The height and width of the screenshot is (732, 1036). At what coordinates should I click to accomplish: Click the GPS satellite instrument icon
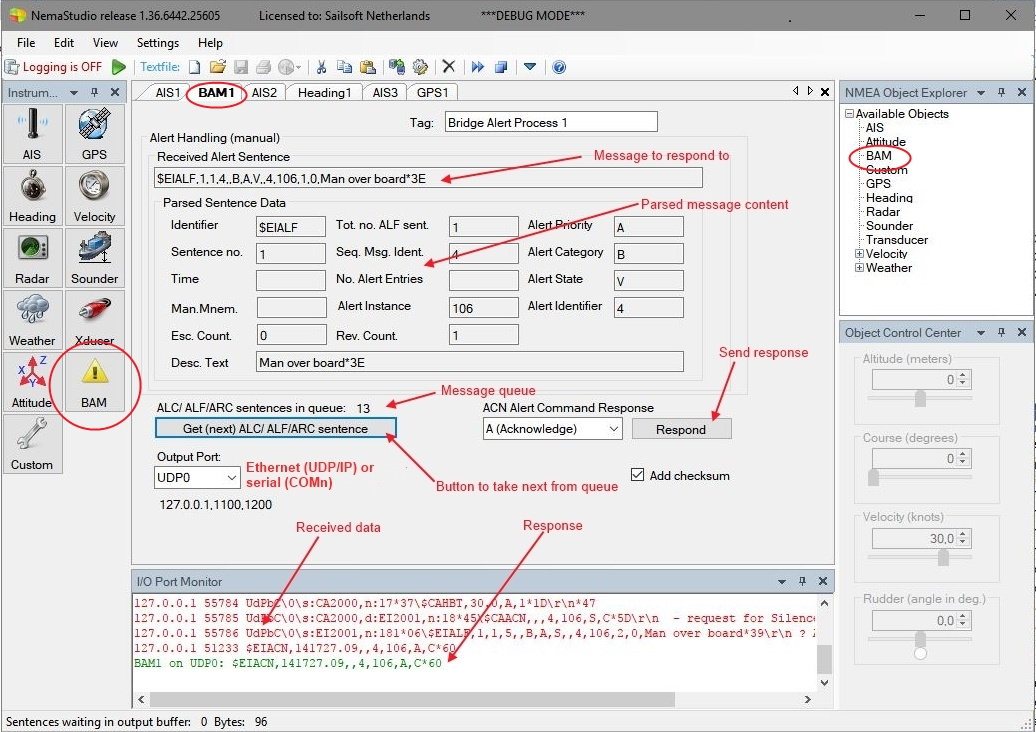click(94, 133)
